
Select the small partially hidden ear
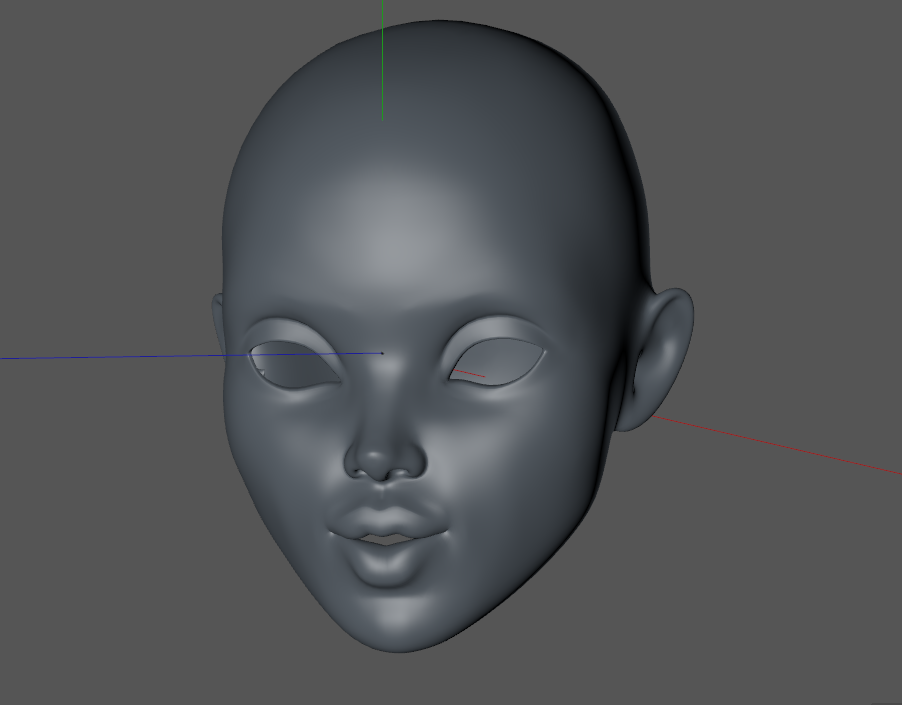(218, 320)
